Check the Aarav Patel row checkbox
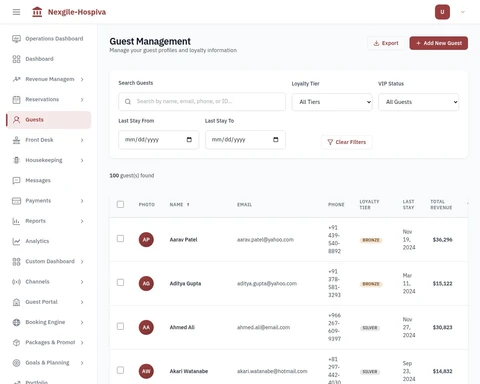 tap(120, 238)
